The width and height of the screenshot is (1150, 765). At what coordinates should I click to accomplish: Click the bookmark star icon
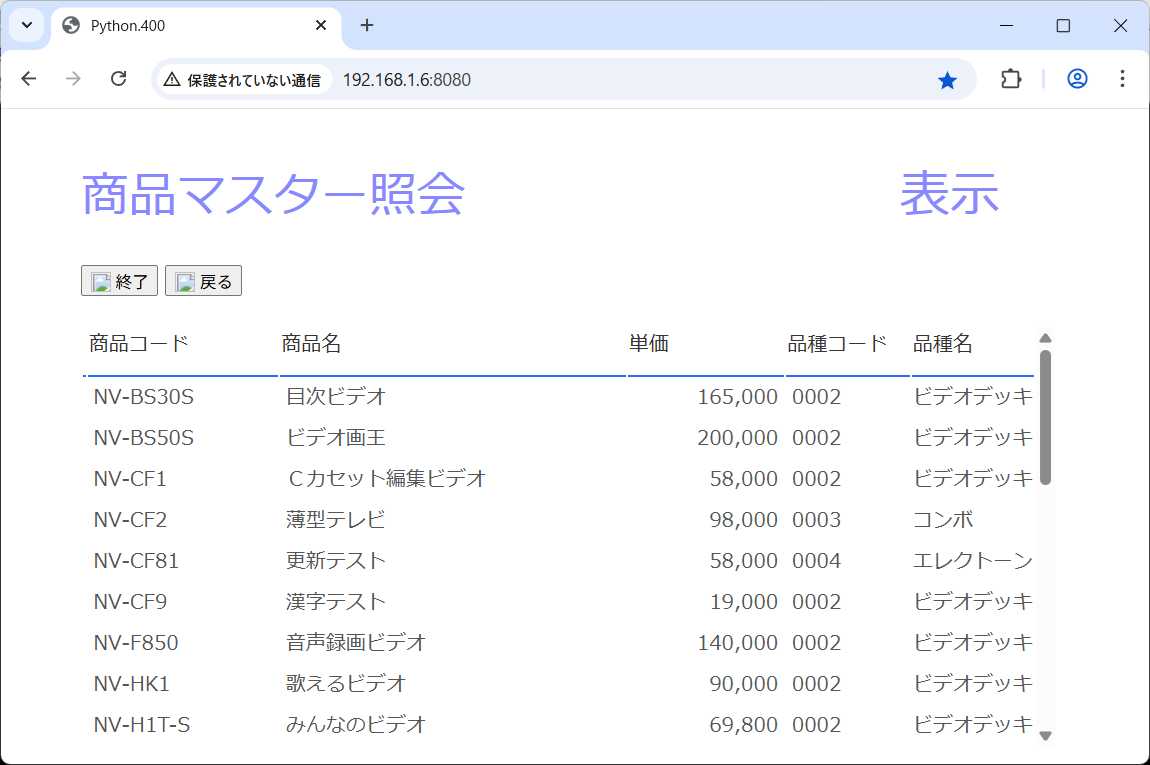click(x=947, y=78)
